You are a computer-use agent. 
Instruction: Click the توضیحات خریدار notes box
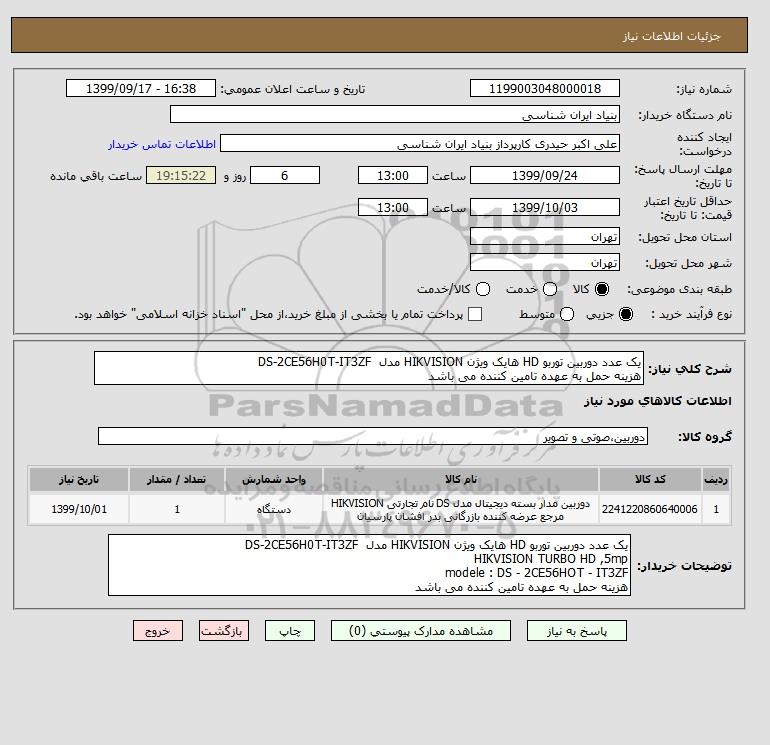(369, 565)
